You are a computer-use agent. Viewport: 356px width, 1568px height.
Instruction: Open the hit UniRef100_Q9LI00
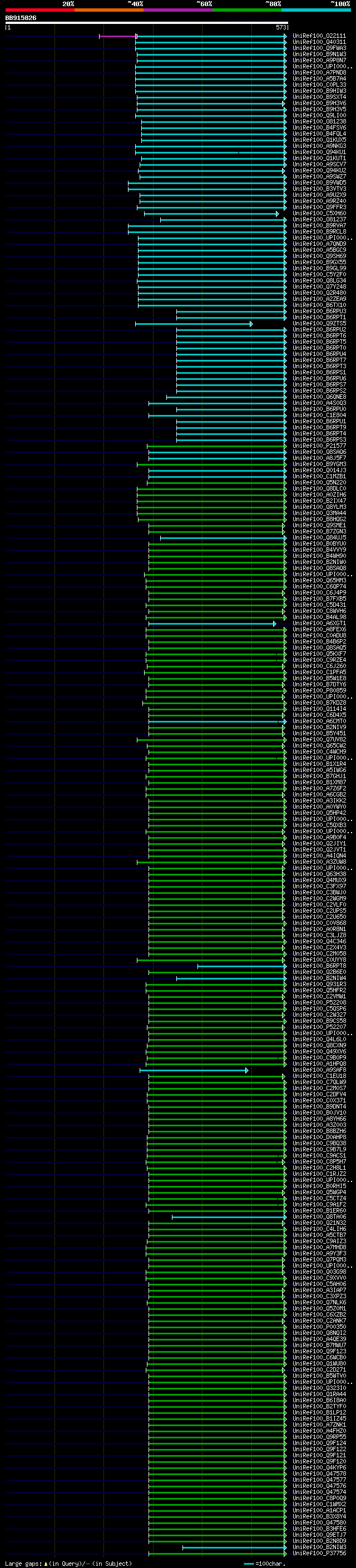click(x=319, y=116)
